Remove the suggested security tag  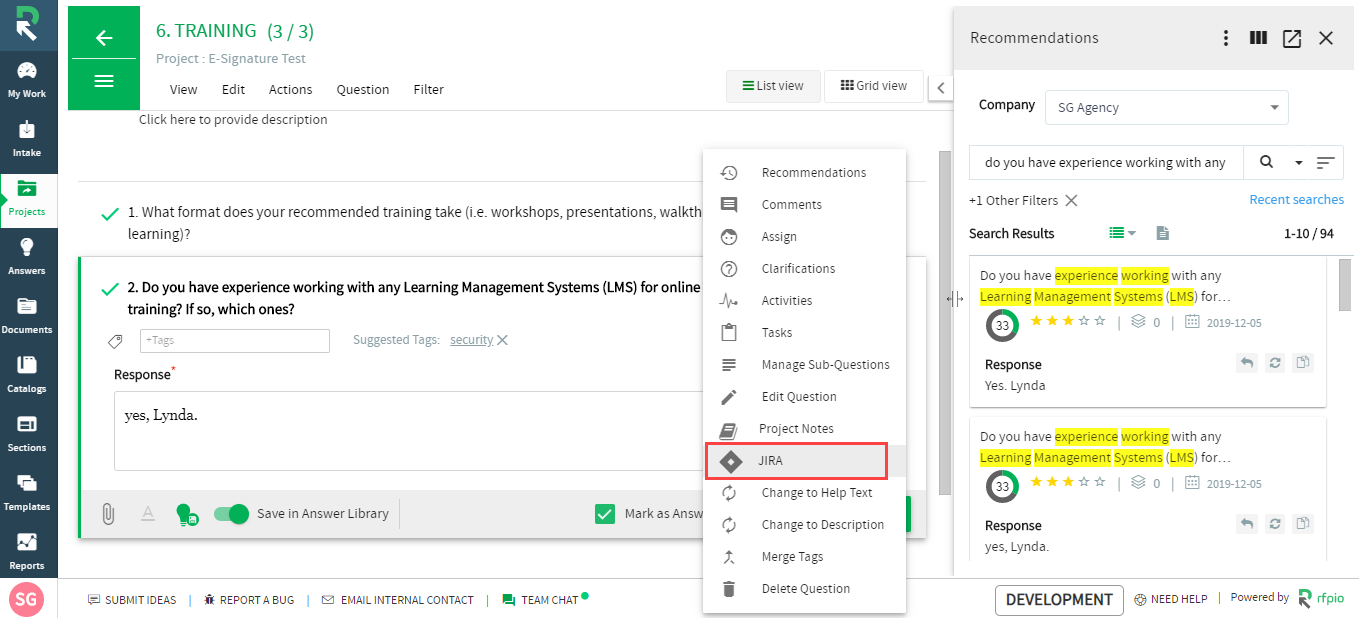503,340
